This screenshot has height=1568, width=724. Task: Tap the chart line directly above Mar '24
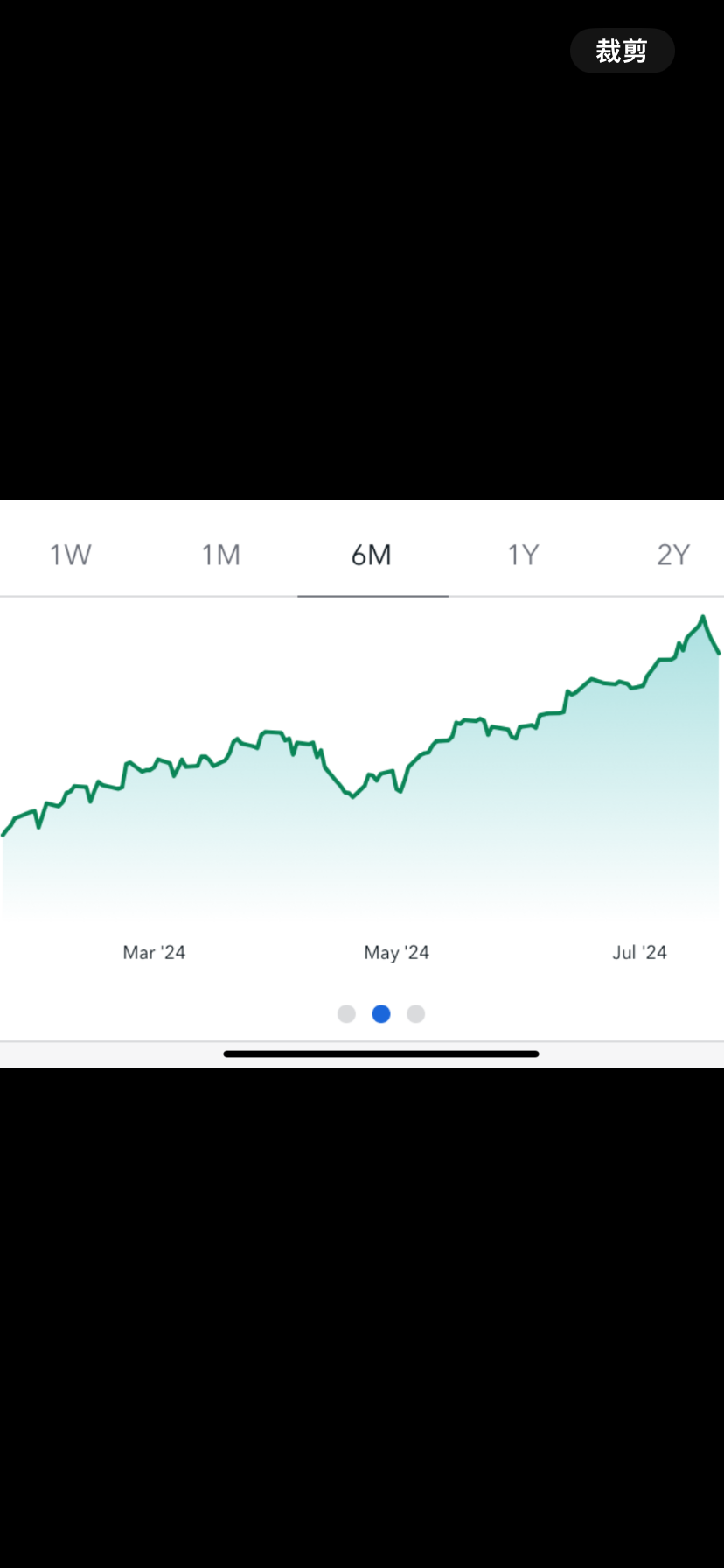point(154,768)
